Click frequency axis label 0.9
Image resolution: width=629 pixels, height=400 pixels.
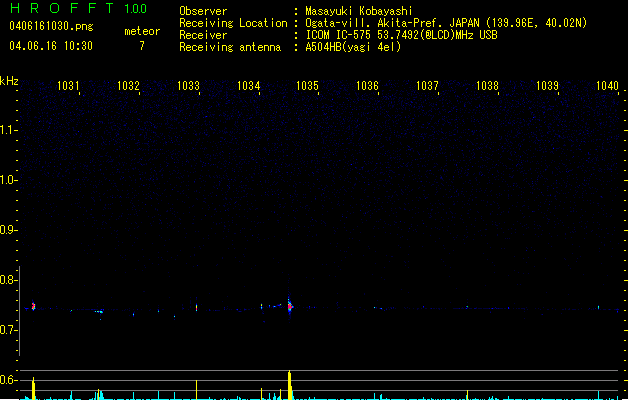tap(8, 230)
